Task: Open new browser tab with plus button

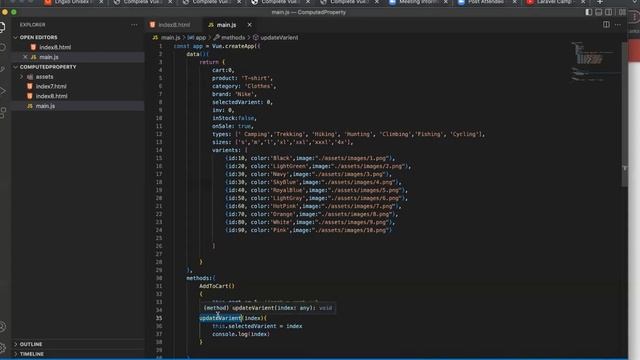Action: 600,2
